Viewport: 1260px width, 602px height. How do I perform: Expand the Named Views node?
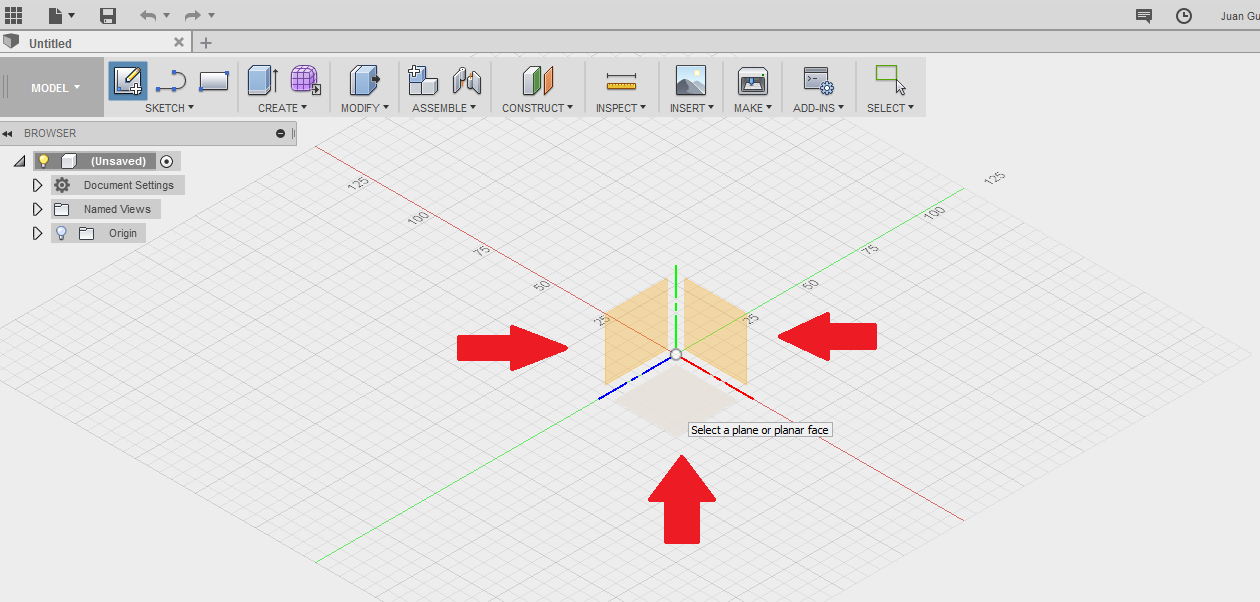pos(37,209)
